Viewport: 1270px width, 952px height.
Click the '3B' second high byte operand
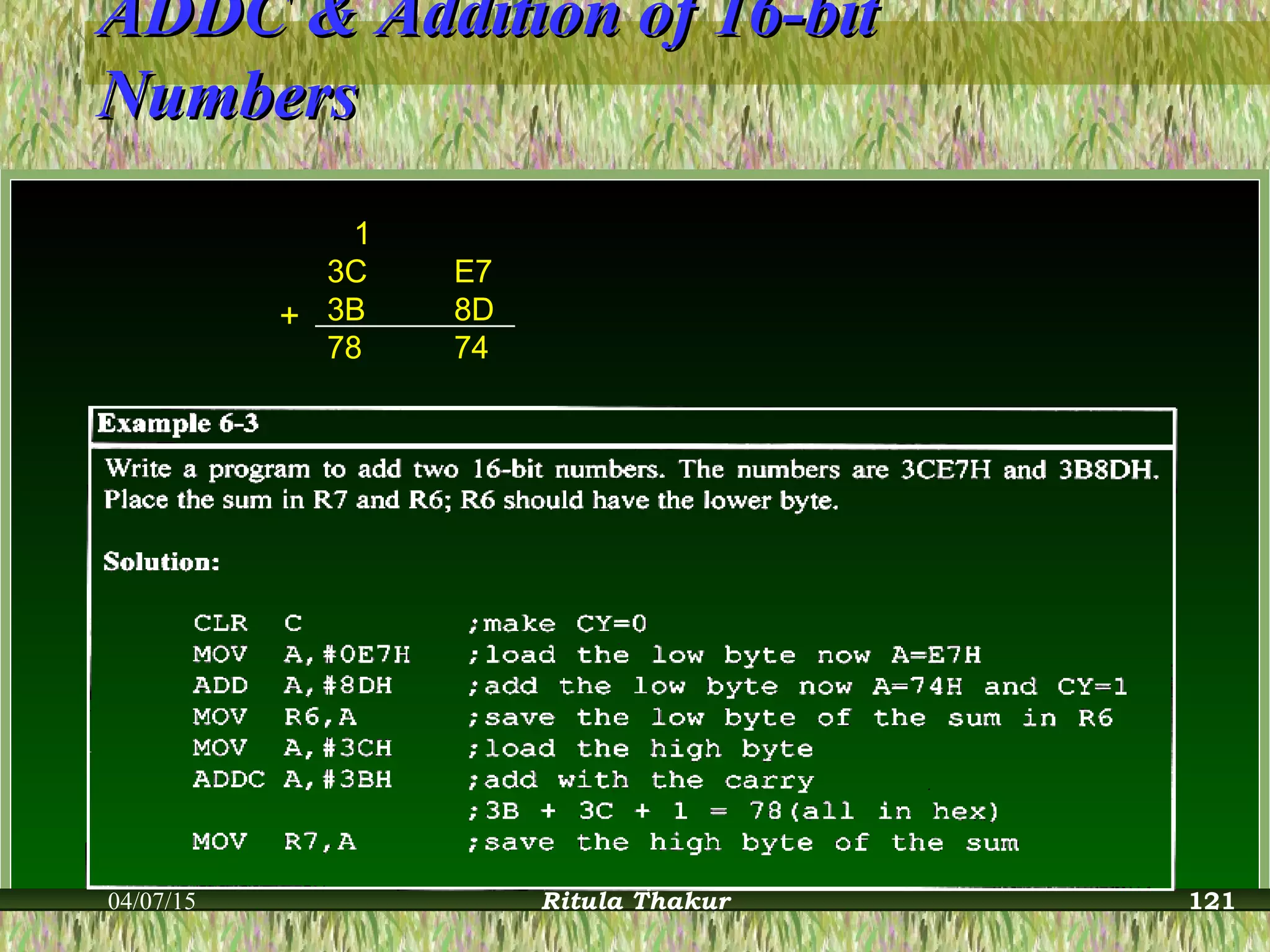[346, 310]
